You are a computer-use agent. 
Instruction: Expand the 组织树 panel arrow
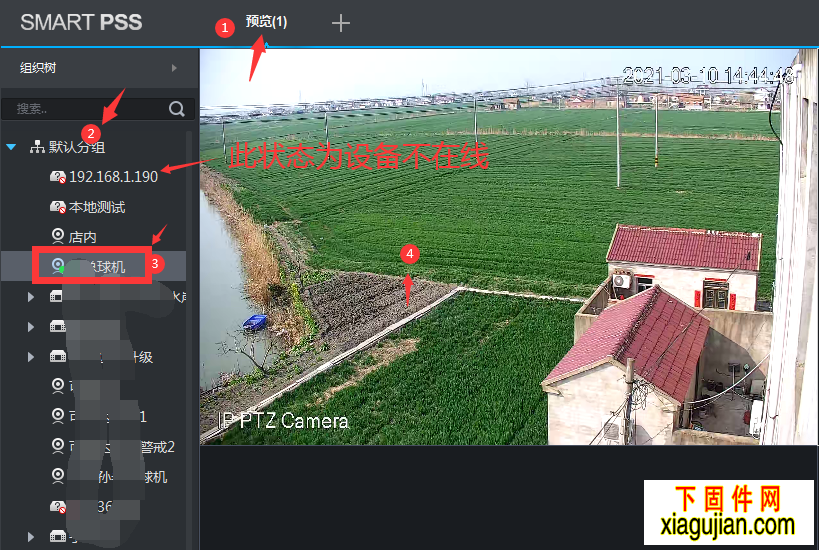(x=174, y=68)
